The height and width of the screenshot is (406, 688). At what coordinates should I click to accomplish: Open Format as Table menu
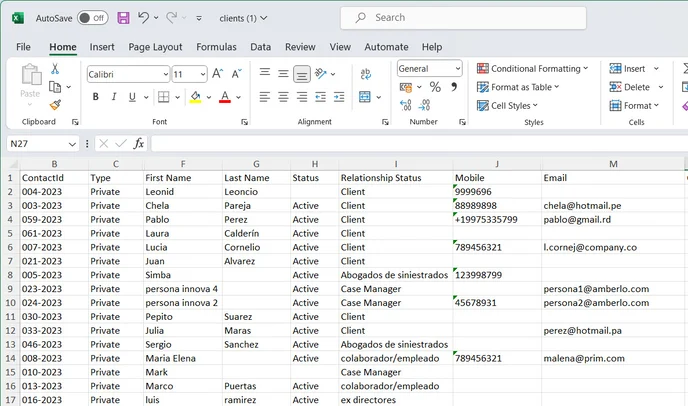pos(518,87)
